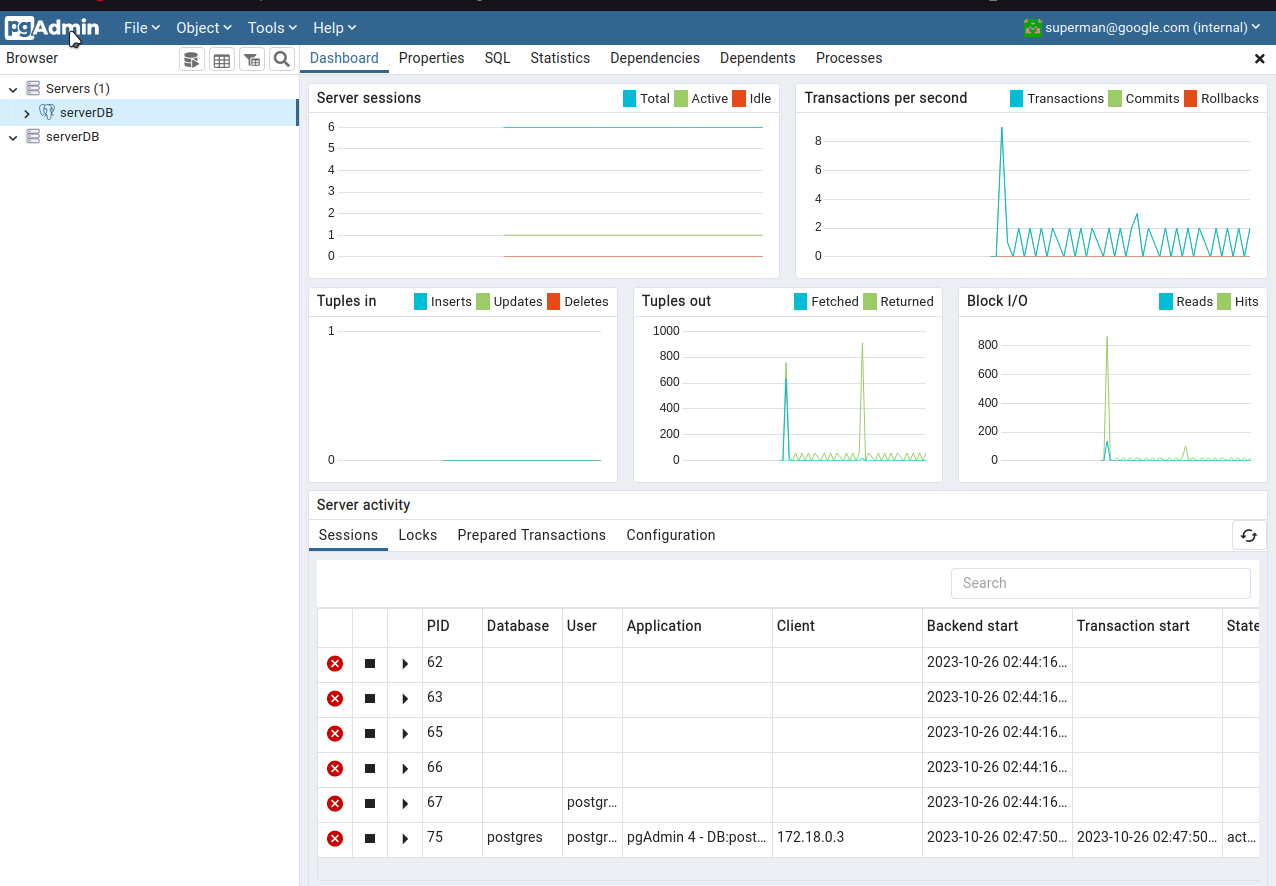This screenshot has height=886, width=1276.
Task: Refresh server activity with the refresh icon
Action: coord(1249,535)
